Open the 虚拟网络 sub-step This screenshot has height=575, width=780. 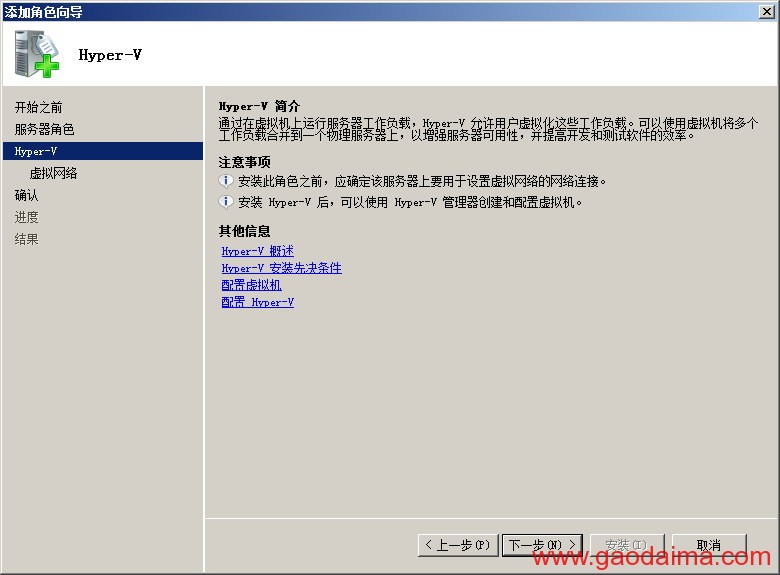pyautogui.click(x=53, y=173)
